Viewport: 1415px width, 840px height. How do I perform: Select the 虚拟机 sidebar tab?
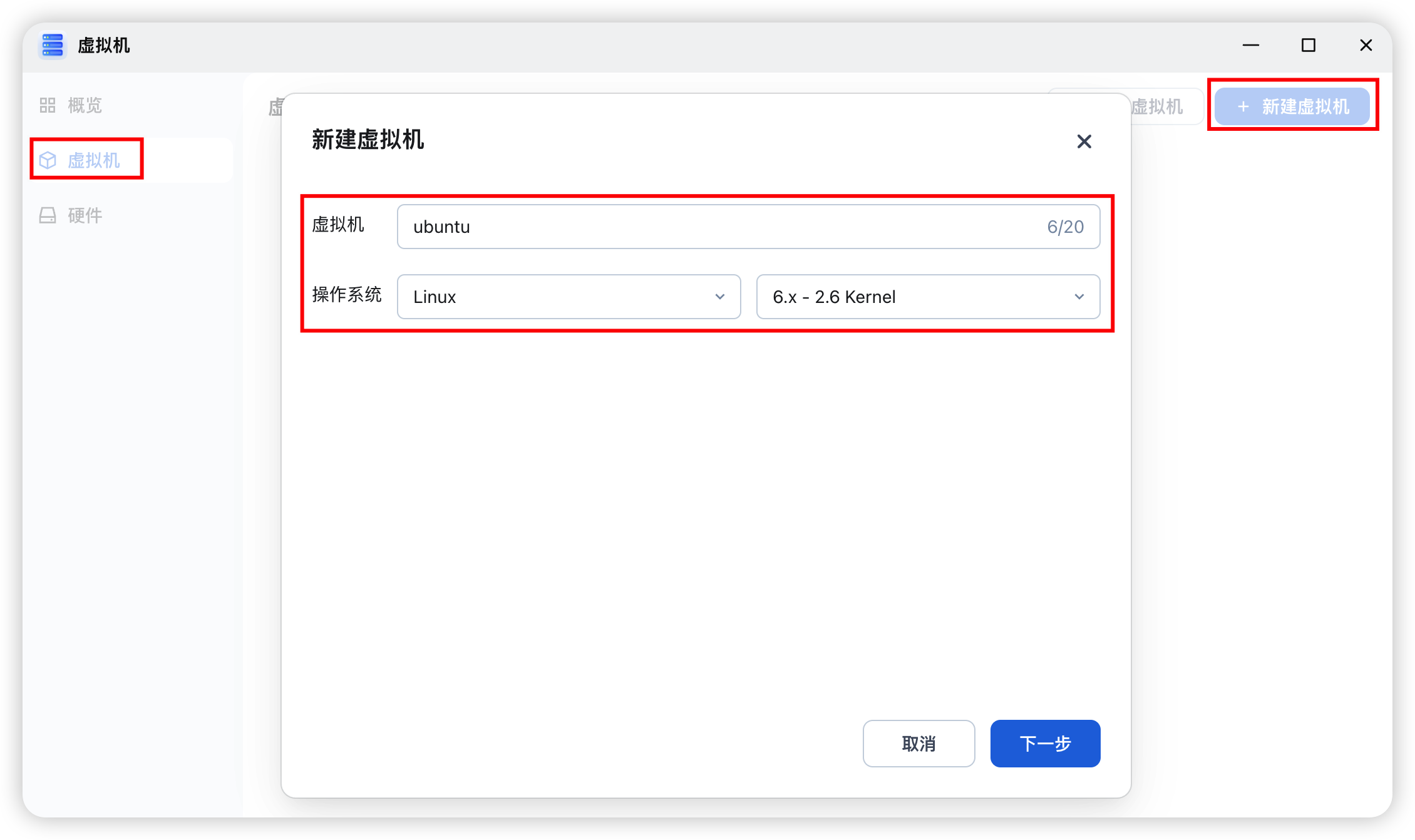click(93, 160)
